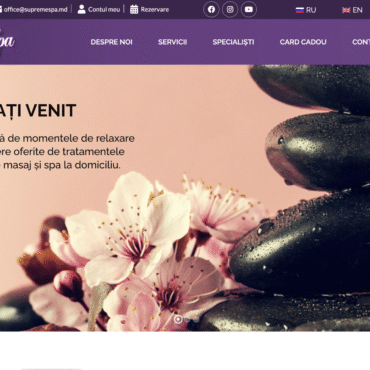Select the first slider dot
This screenshot has height=370, width=370.
click(x=178, y=319)
